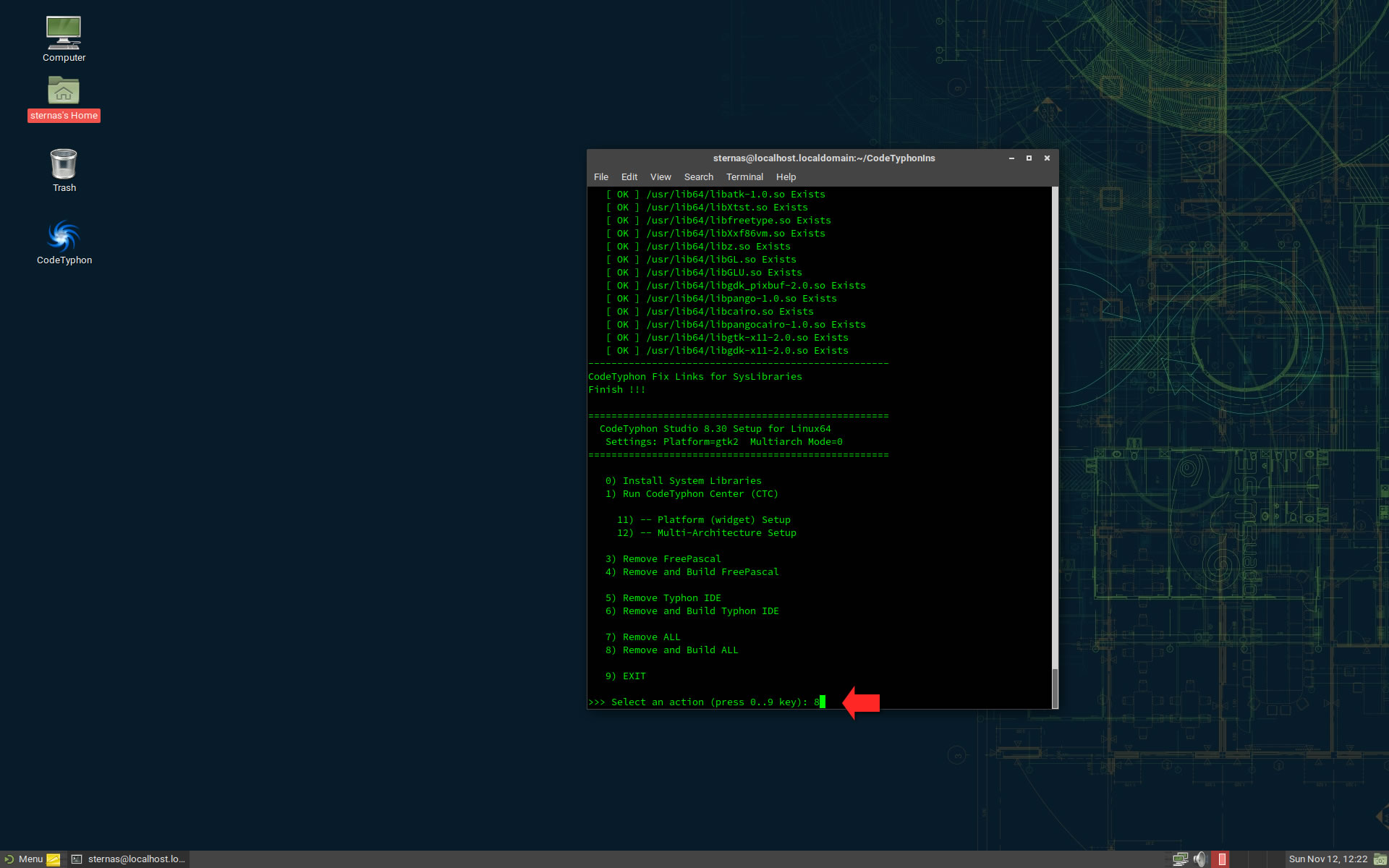Click '4) Remove and Build FreePascal' line
This screenshot has width=1389, height=868.
[692, 572]
